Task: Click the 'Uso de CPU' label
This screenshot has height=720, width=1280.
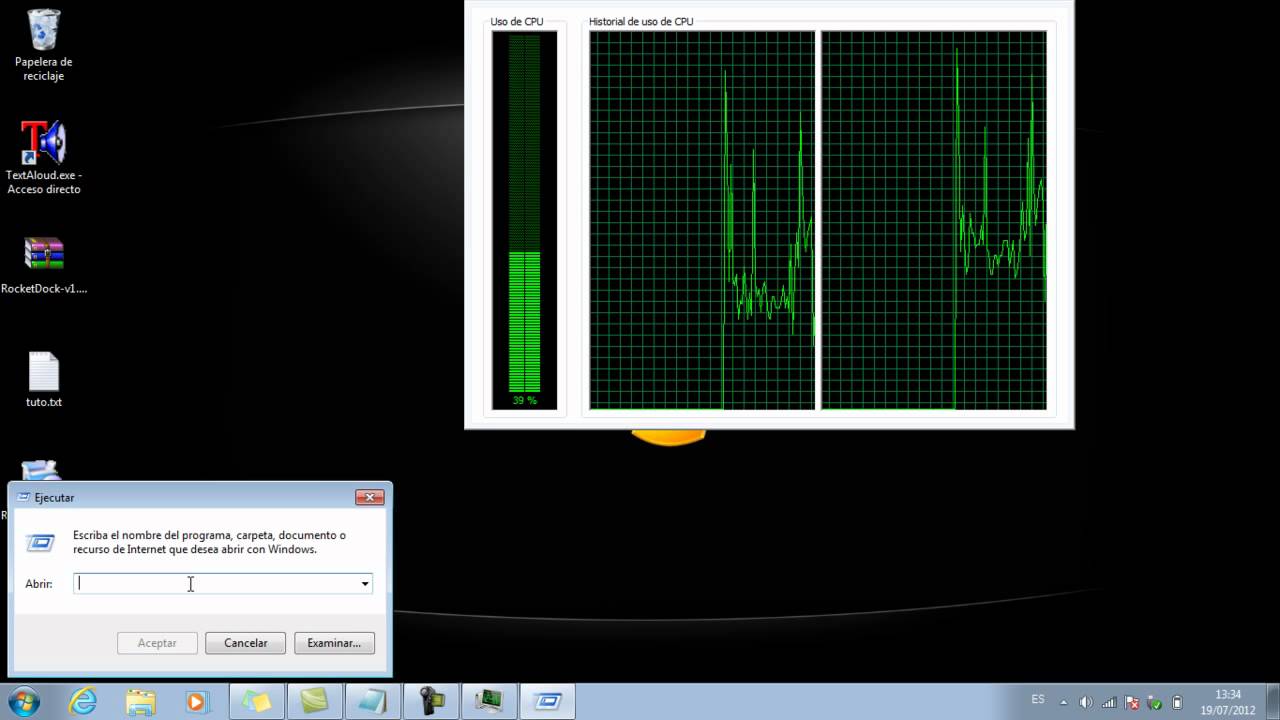Action: (517, 21)
